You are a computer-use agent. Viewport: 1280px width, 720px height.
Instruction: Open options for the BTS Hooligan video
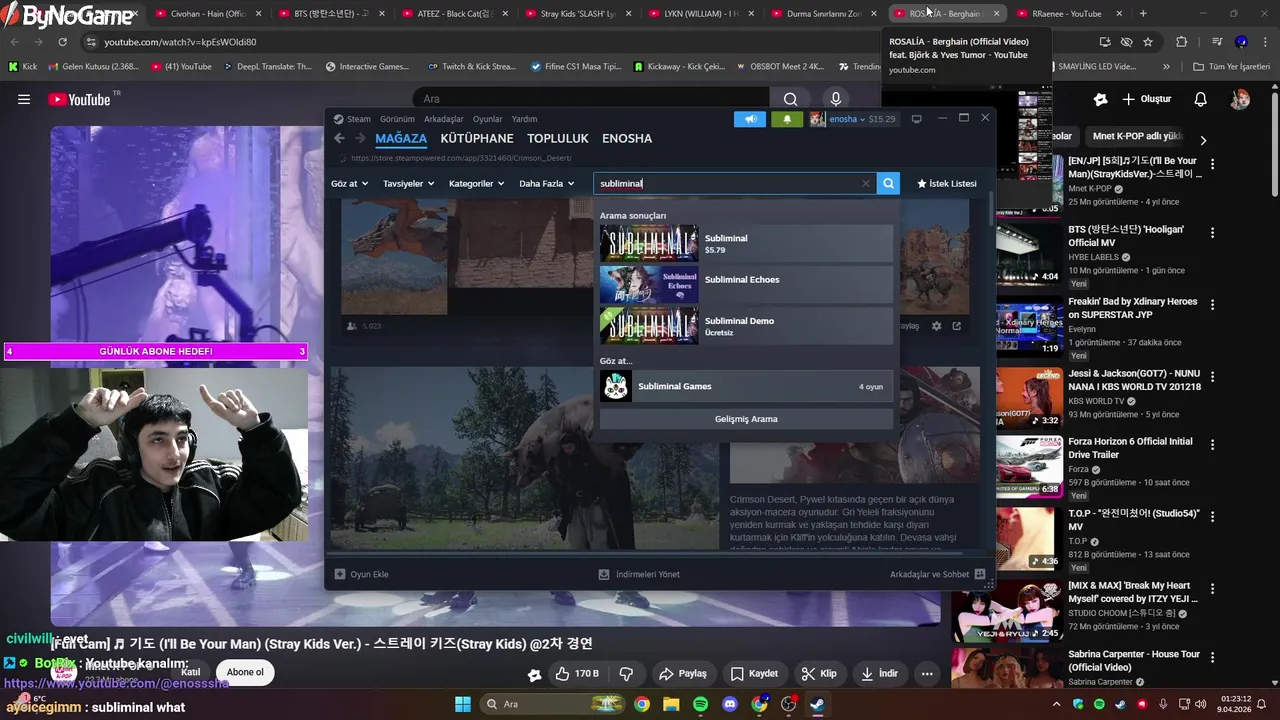point(1212,233)
